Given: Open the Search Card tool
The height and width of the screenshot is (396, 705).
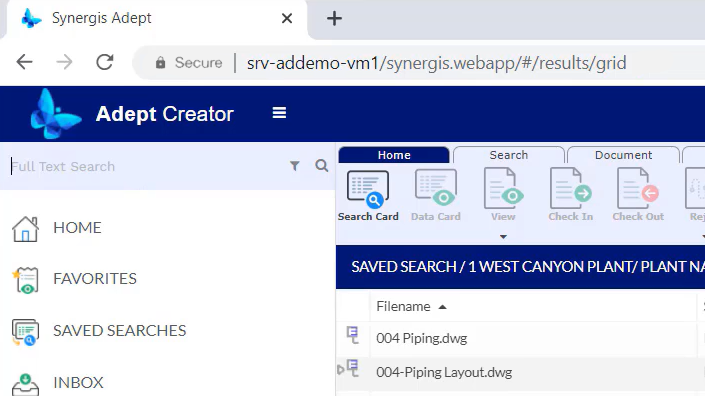Looking at the screenshot, I should [x=368, y=196].
